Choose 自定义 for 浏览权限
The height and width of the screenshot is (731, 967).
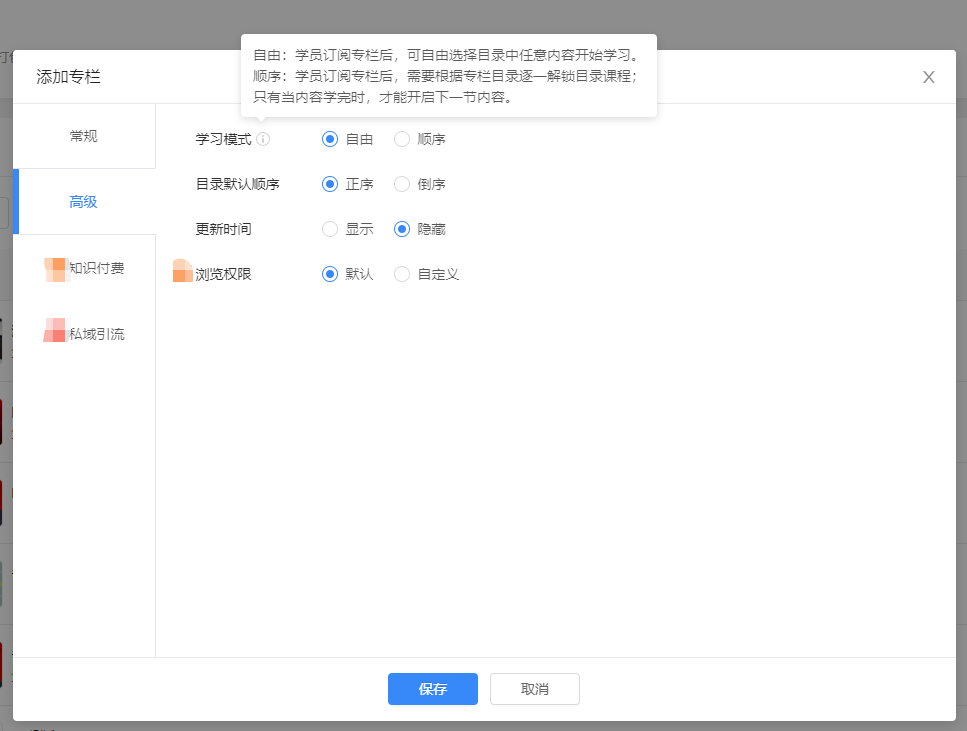tap(402, 274)
